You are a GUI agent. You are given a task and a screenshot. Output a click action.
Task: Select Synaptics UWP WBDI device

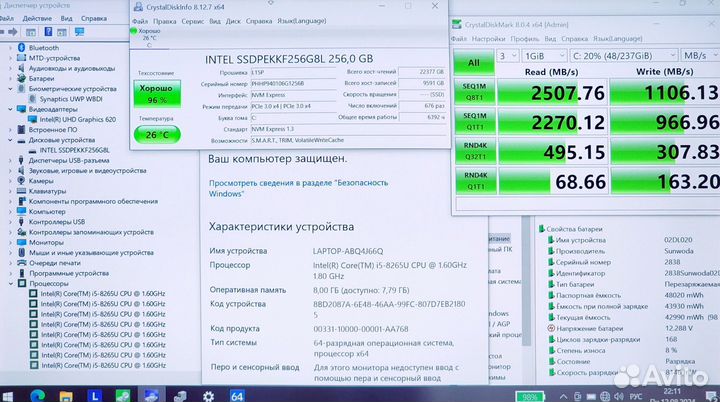[71, 99]
